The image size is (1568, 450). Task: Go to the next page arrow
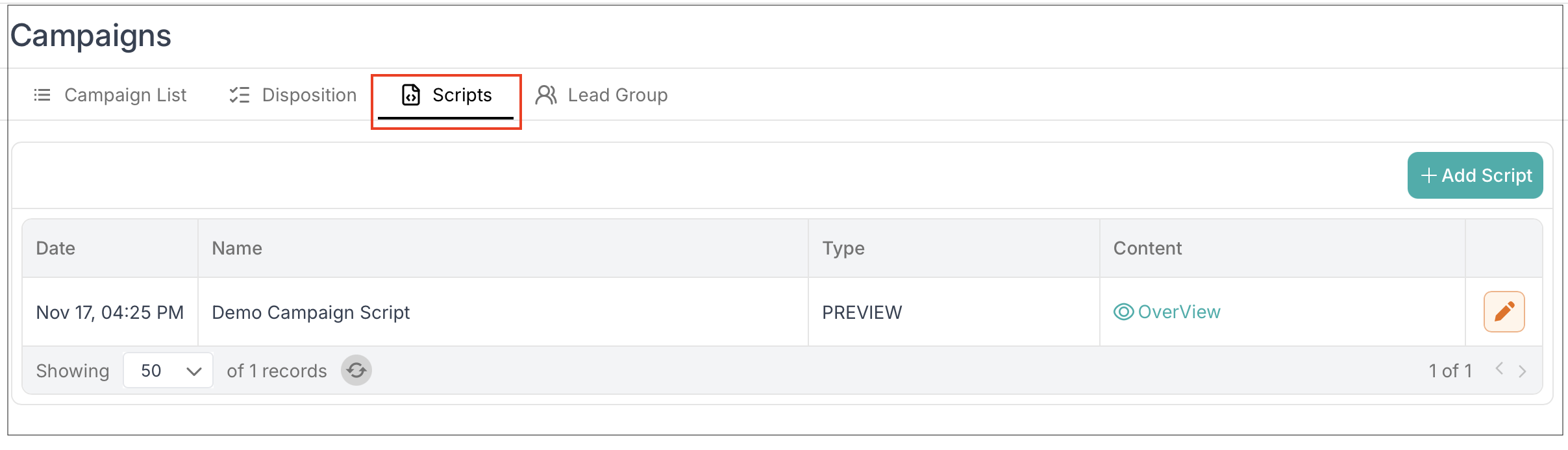[1523, 371]
